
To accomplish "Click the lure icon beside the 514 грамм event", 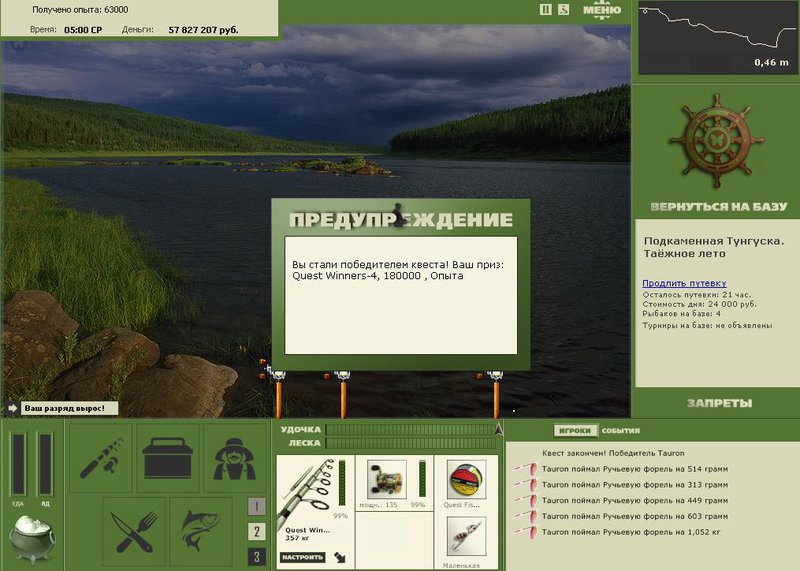I will point(526,468).
